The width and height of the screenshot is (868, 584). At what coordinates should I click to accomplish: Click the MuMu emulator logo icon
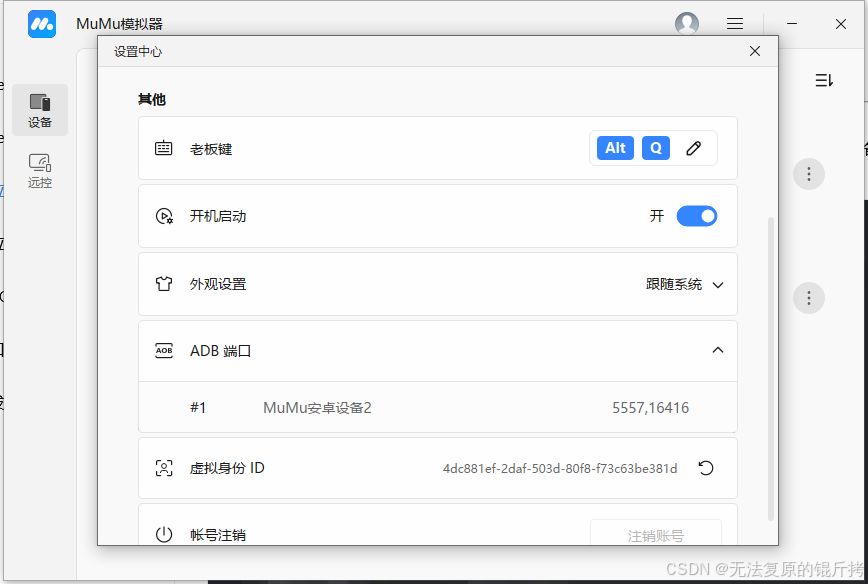coord(42,24)
